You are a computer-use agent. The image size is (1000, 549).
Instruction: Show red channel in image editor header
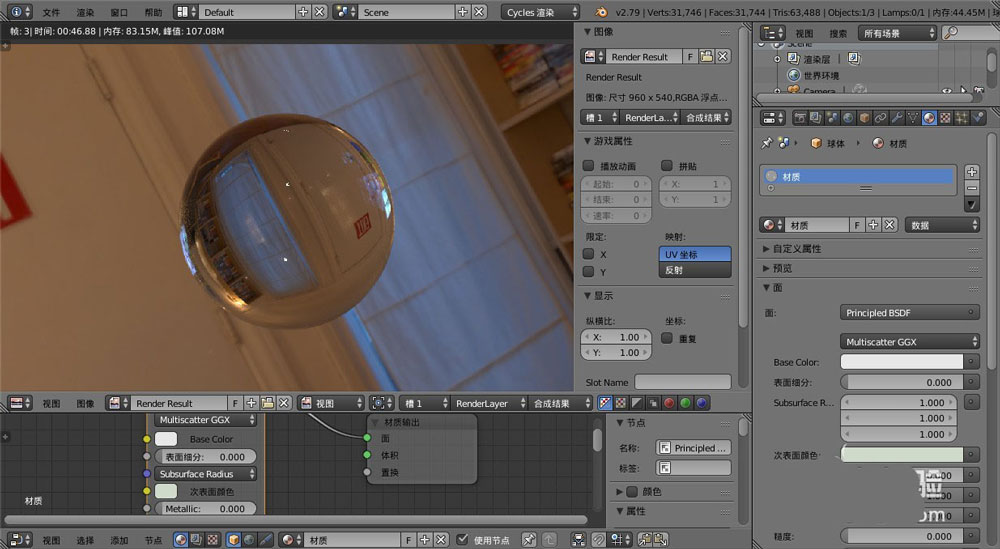(669, 403)
